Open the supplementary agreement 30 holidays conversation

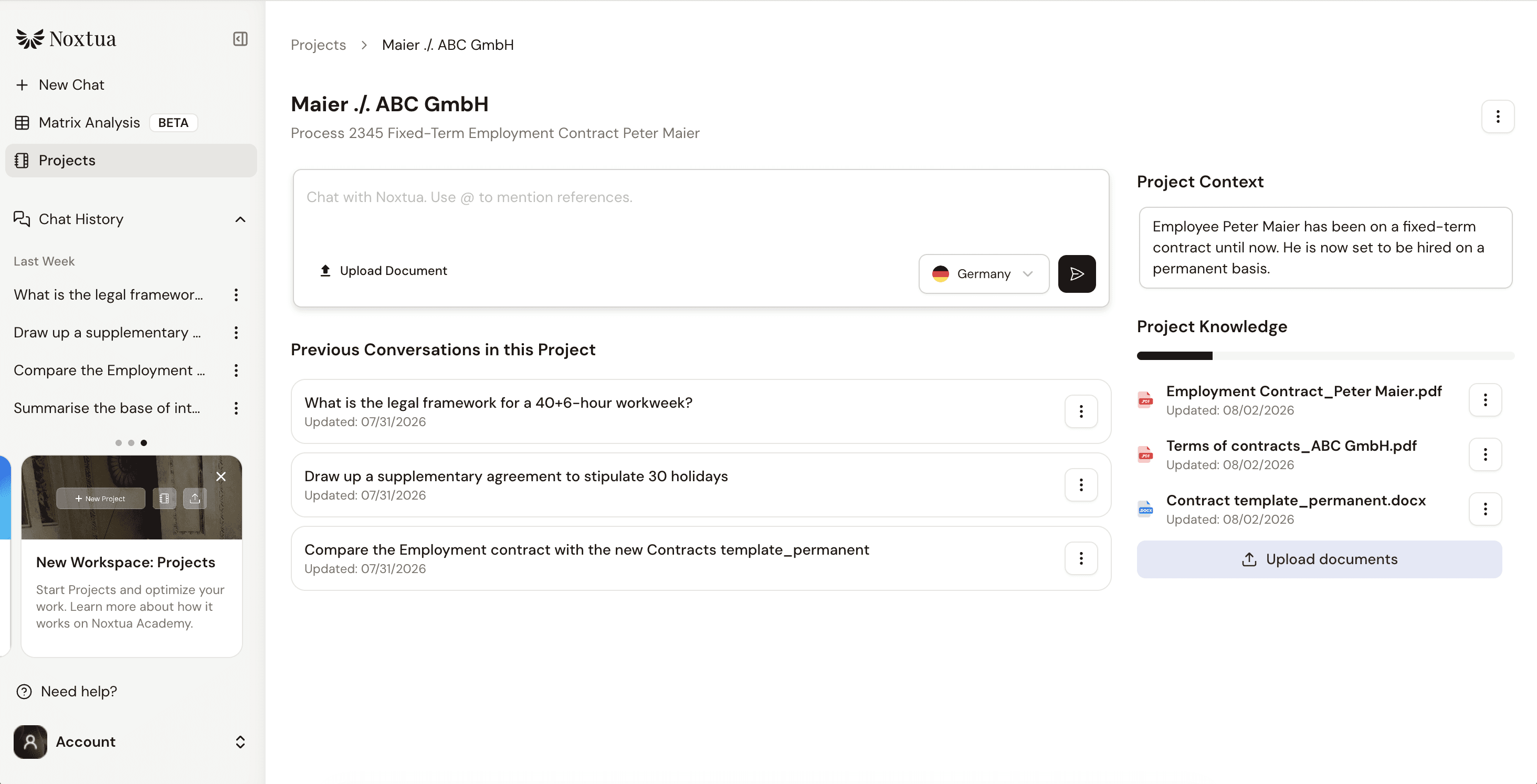pyautogui.click(x=700, y=484)
